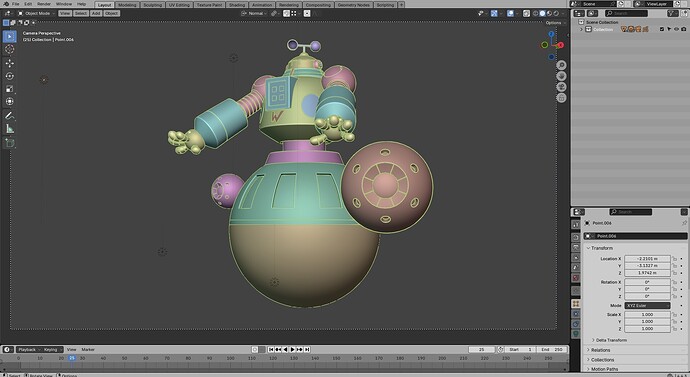Switch to Rendered viewport shading
690x377 pixels.
click(556, 13)
